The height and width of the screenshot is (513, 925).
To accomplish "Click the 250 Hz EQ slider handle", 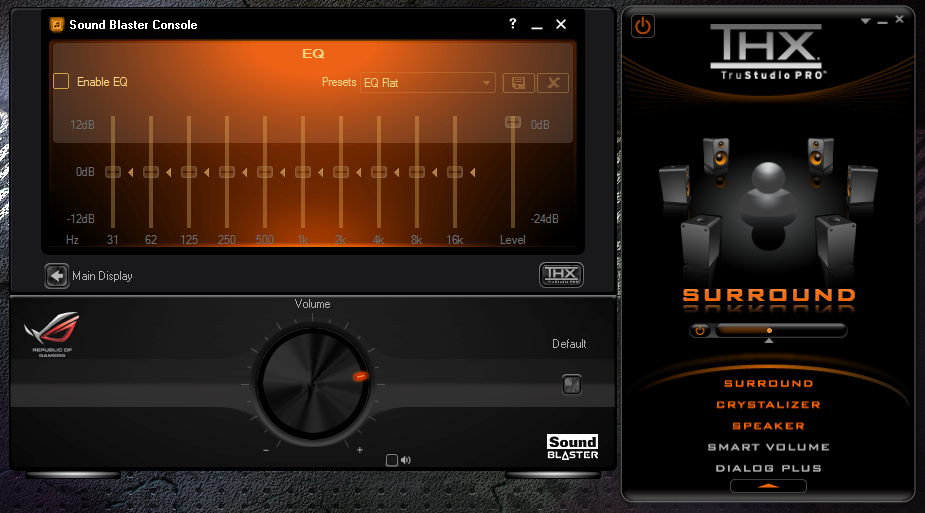I will click(x=227, y=172).
